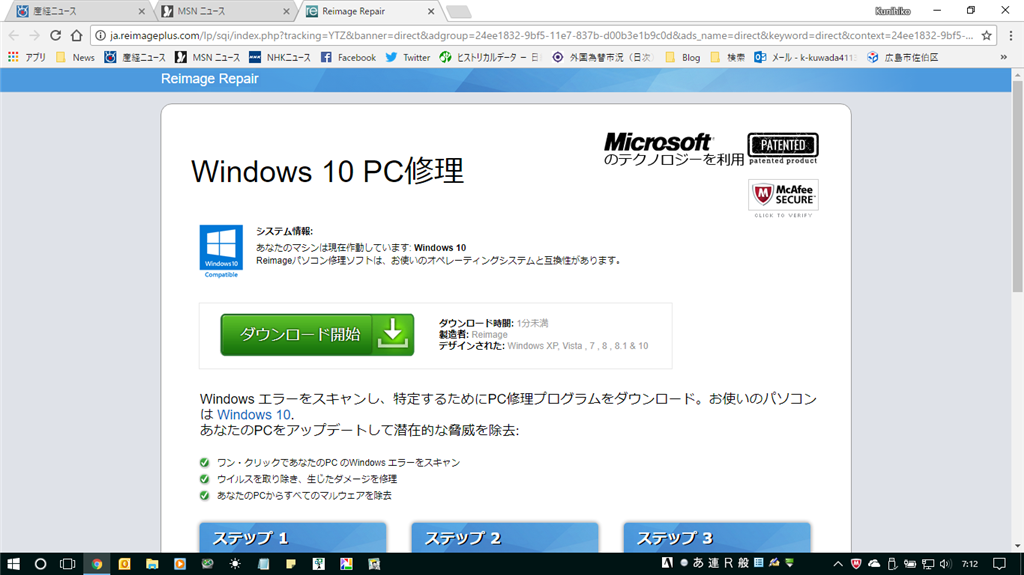Open the メール Outlook bookmark
This screenshot has height=575, width=1024.
[806, 58]
